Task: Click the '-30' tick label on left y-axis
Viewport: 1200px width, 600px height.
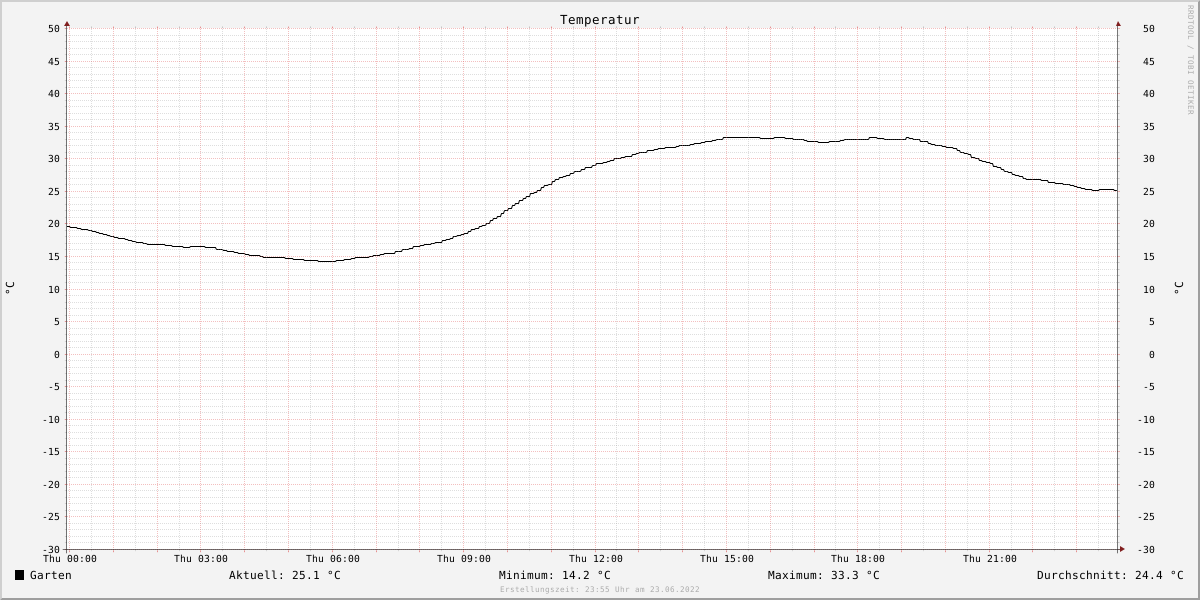Action: coord(51,550)
